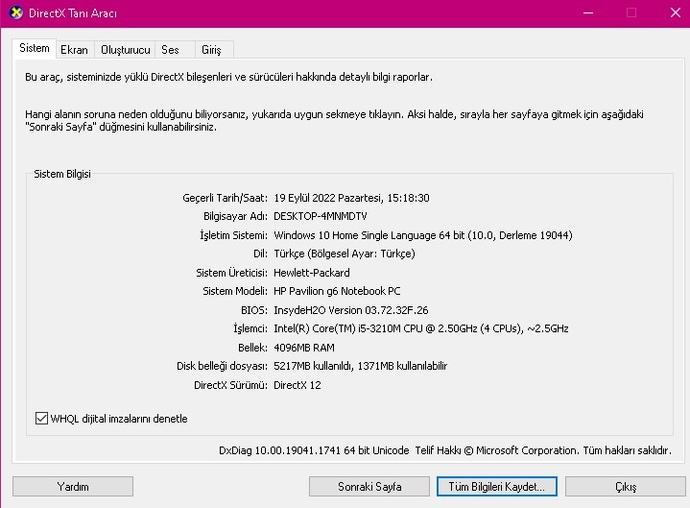The width and height of the screenshot is (690, 508).
Task: Click the Hewlett-Packard manufacturer value
Action: (312, 273)
